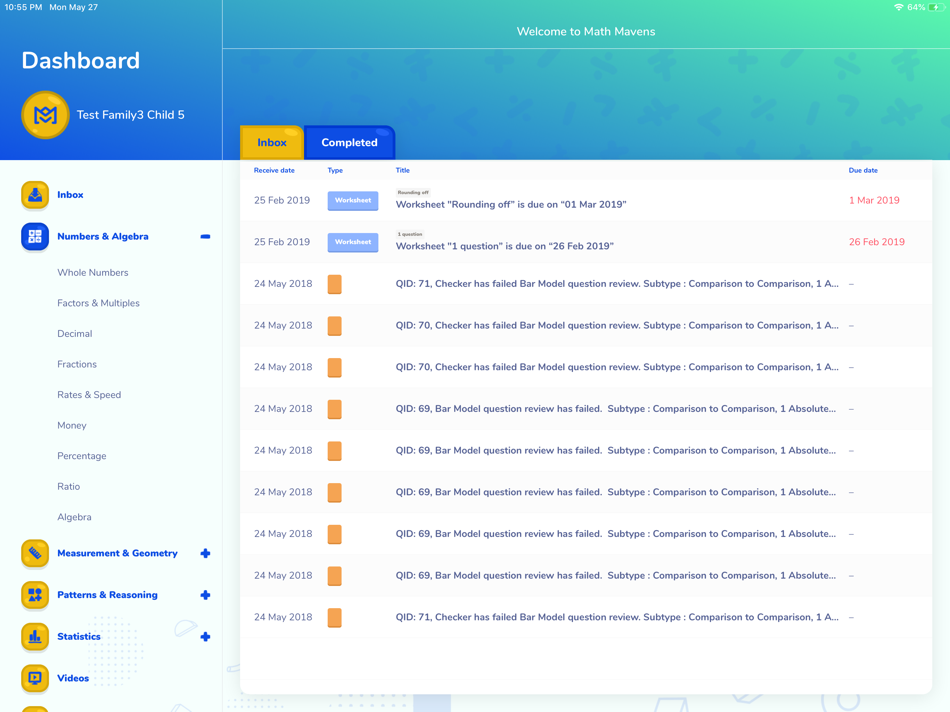
Task: Expand the Patterns & Reasoning section
Action: coord(205,595)
